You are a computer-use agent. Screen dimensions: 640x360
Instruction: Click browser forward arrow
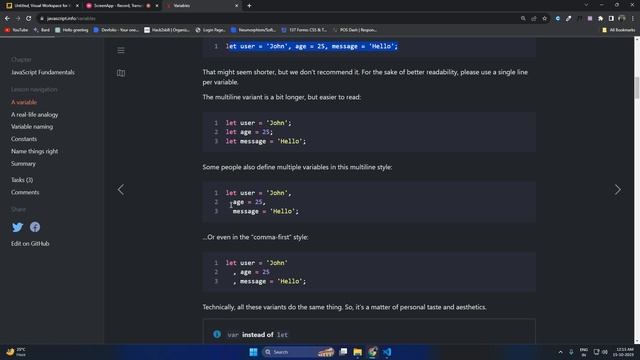(x=18, y=18)
